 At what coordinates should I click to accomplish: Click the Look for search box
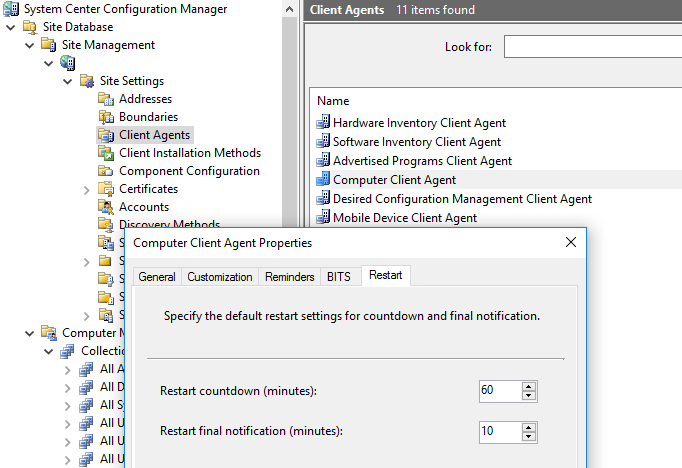[x=593, y=47]
